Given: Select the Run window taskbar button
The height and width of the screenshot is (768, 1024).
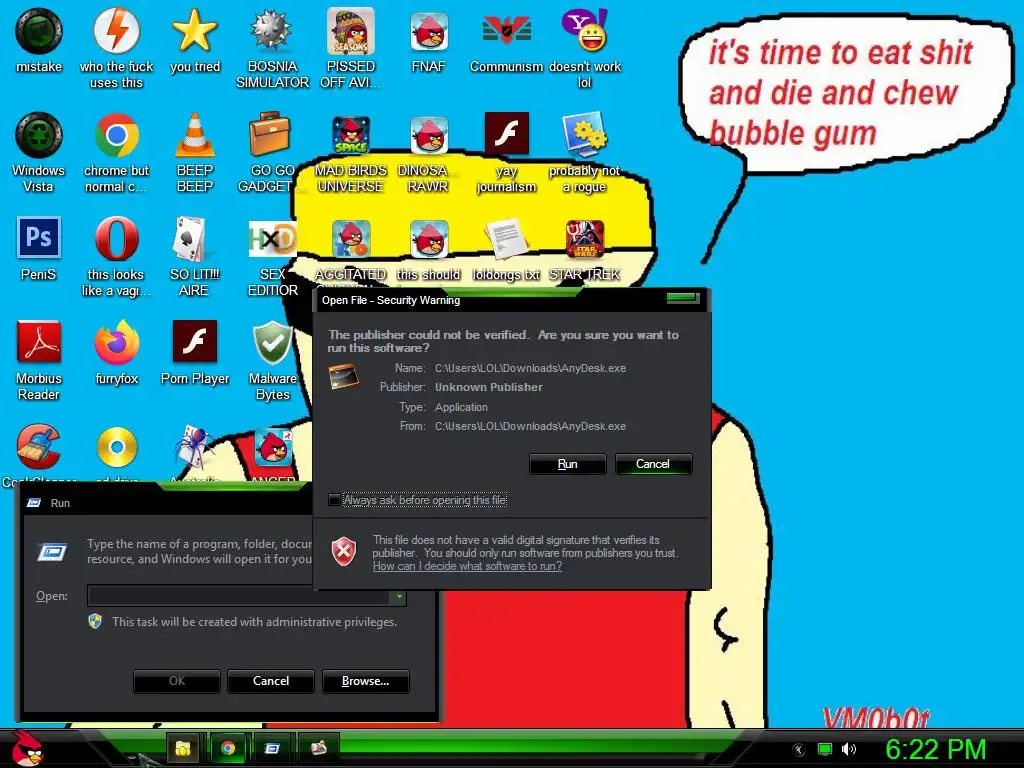Looking at the screenshot, I should [272, 748].
